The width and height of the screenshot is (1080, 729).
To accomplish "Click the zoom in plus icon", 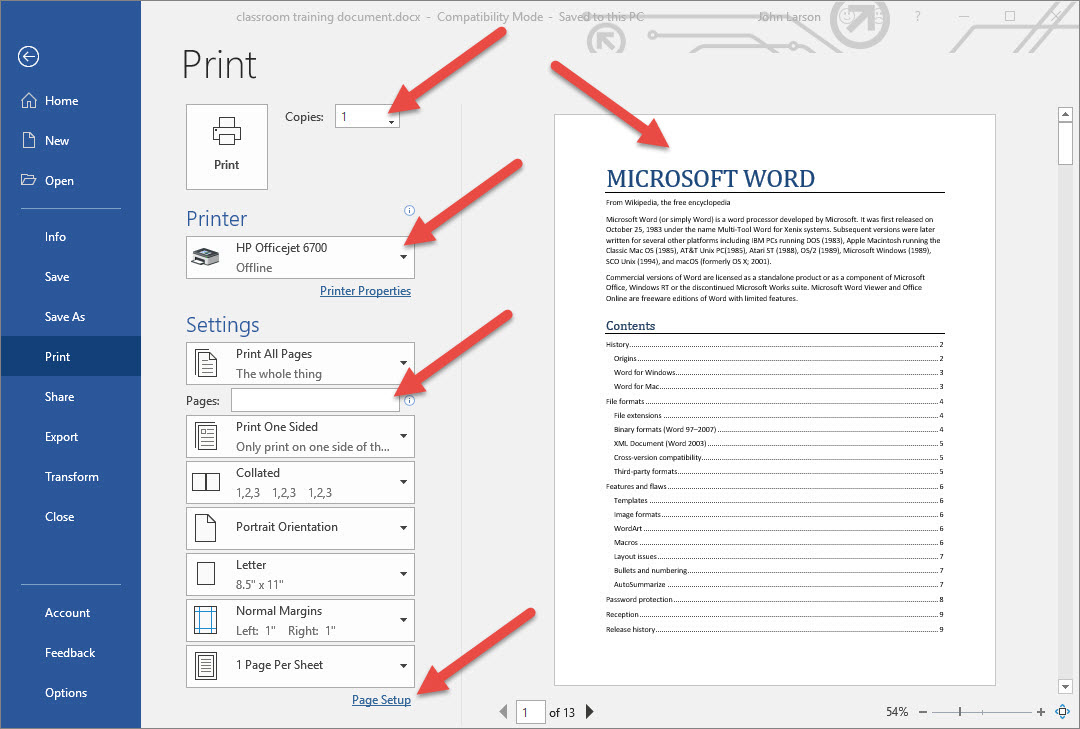I will coord(1041,712).
